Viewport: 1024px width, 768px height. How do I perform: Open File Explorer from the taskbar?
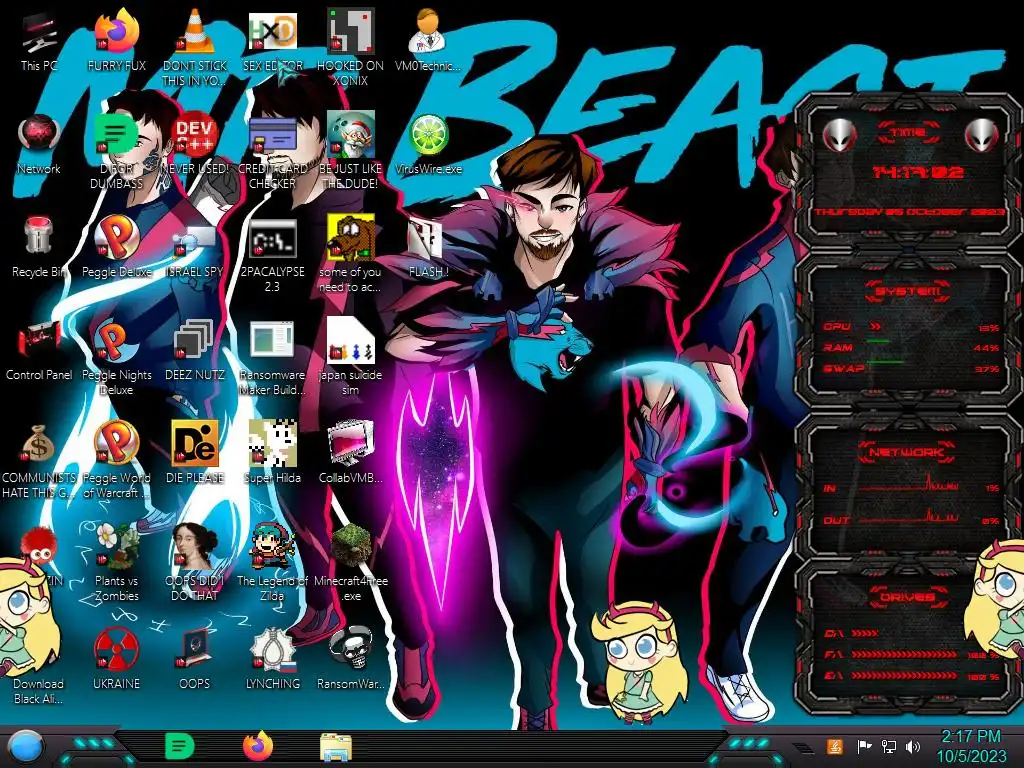click(x=336, y=747)
